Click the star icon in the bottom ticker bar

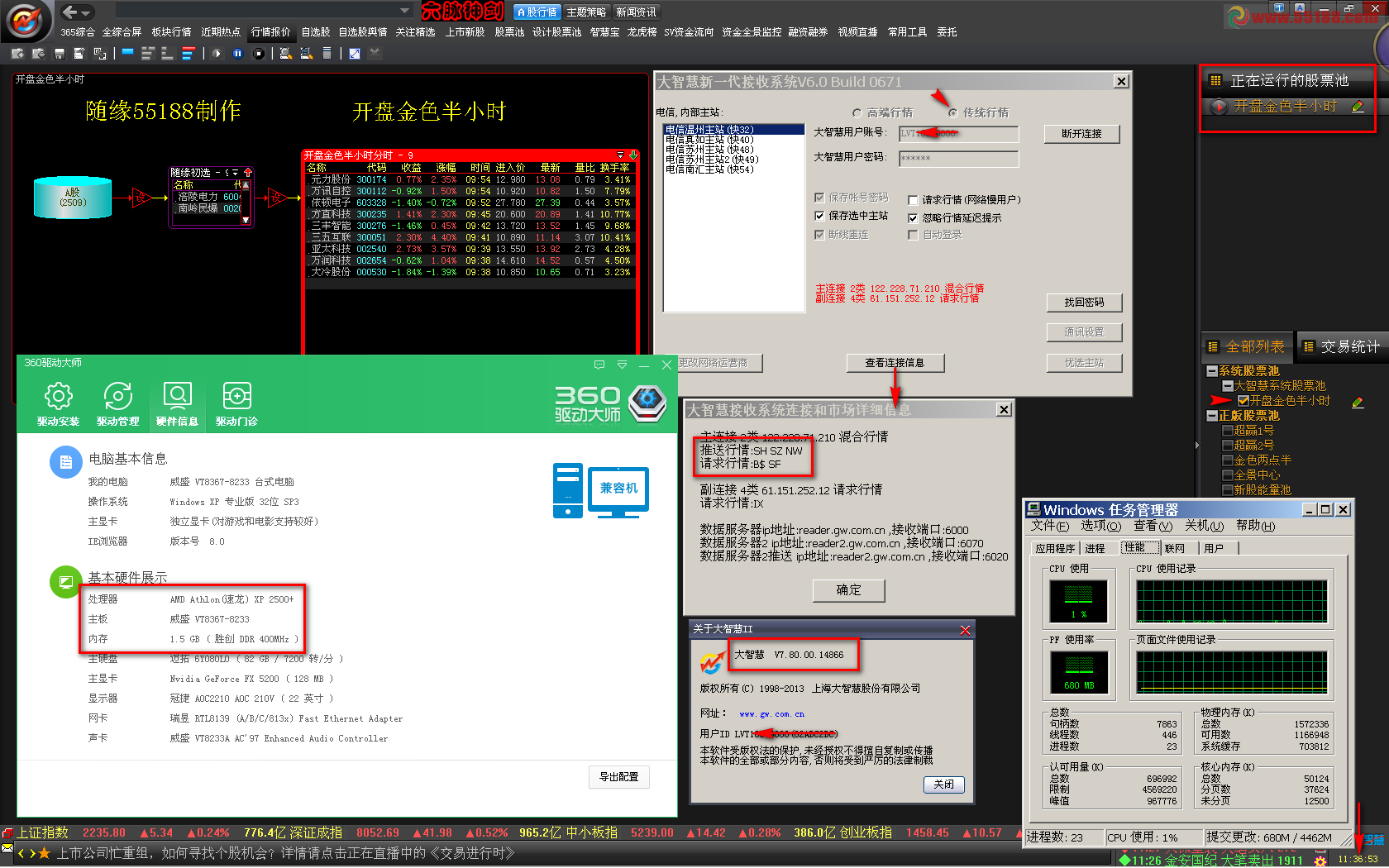[x=44, y=853]
